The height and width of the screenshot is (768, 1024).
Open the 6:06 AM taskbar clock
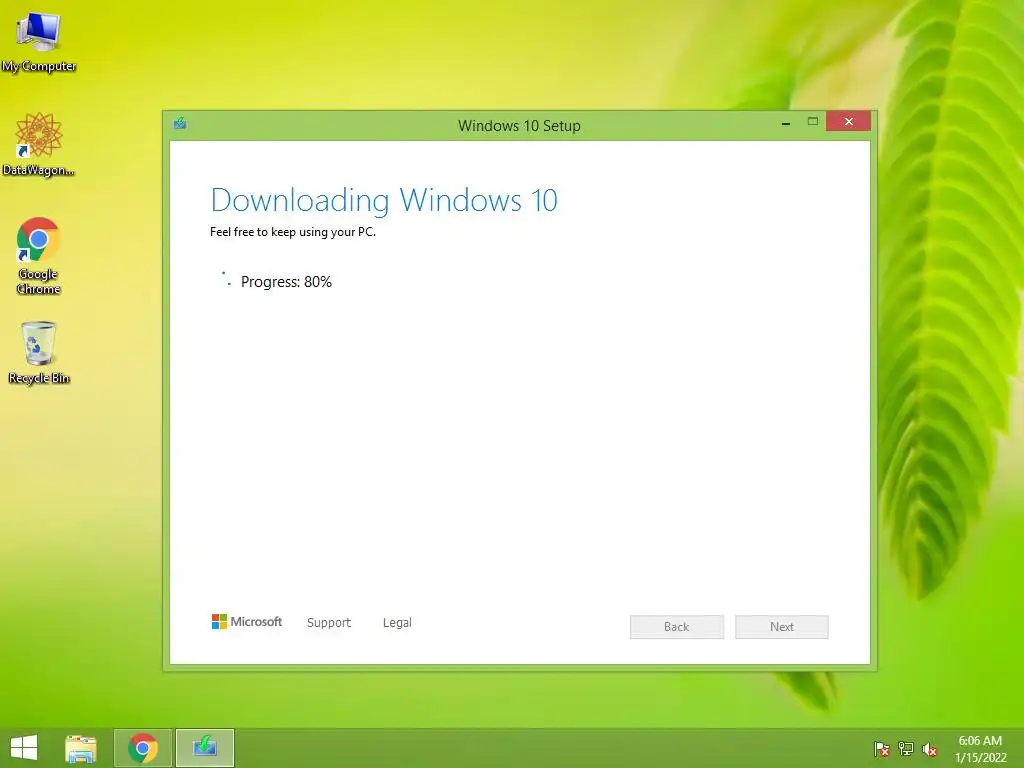[x=980, y=749]
